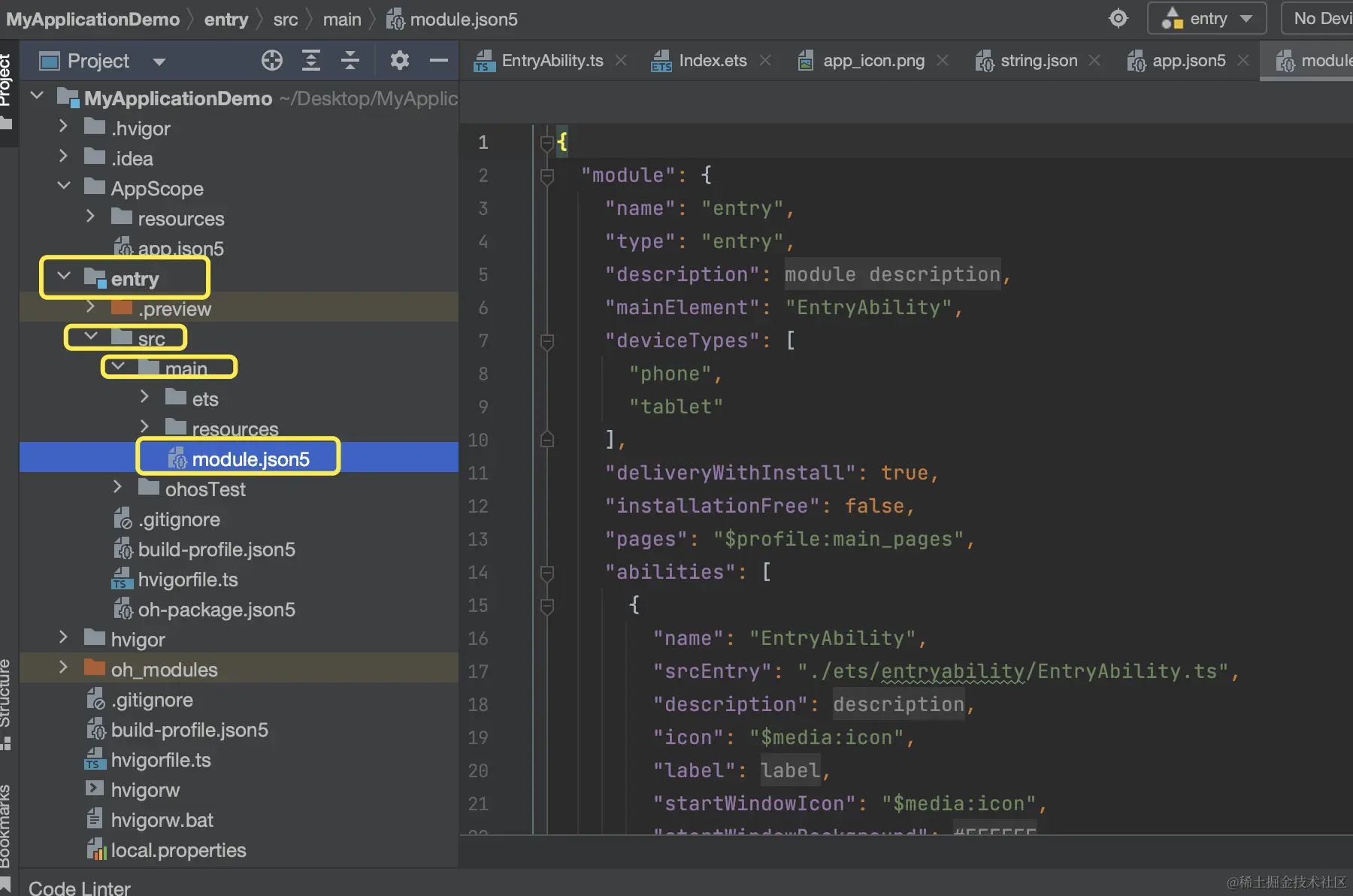Open the Bookmarks tool window side tab
Screen dimensions: 1353x896
click(8, 836)
